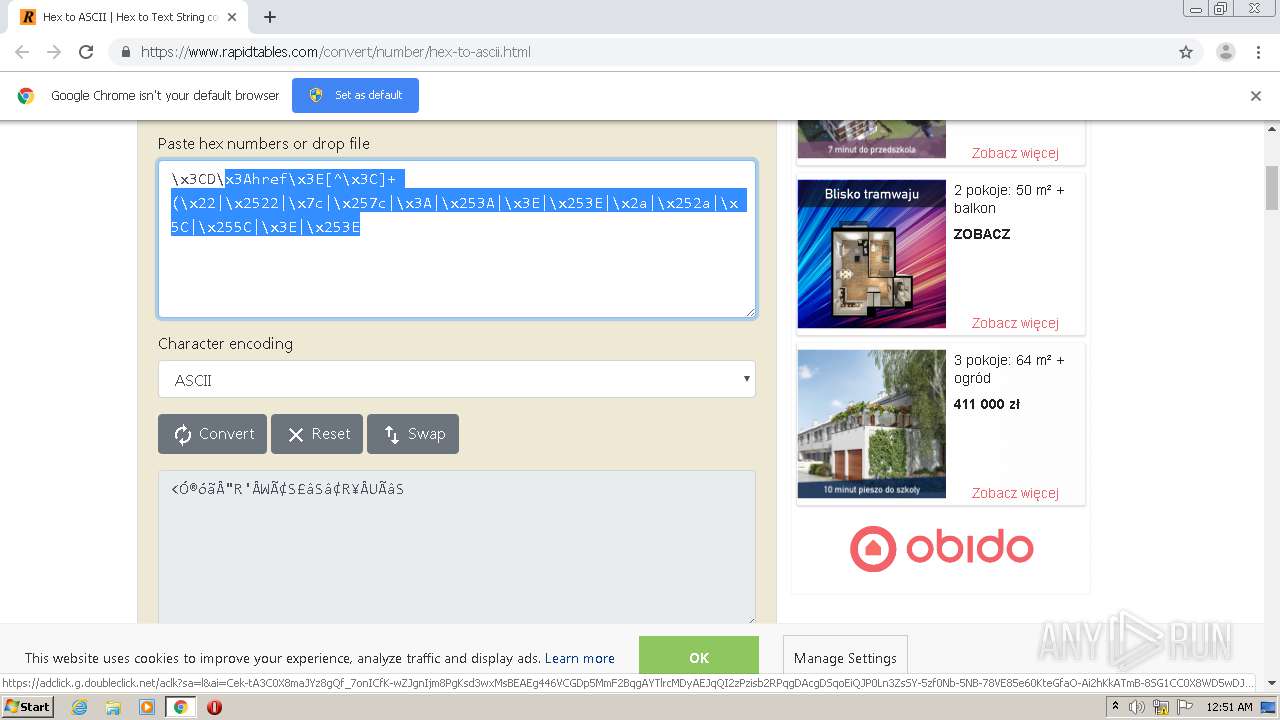Dismiss the default browser notification bar
This screenshot has width=1280, height=720.
1256,96
